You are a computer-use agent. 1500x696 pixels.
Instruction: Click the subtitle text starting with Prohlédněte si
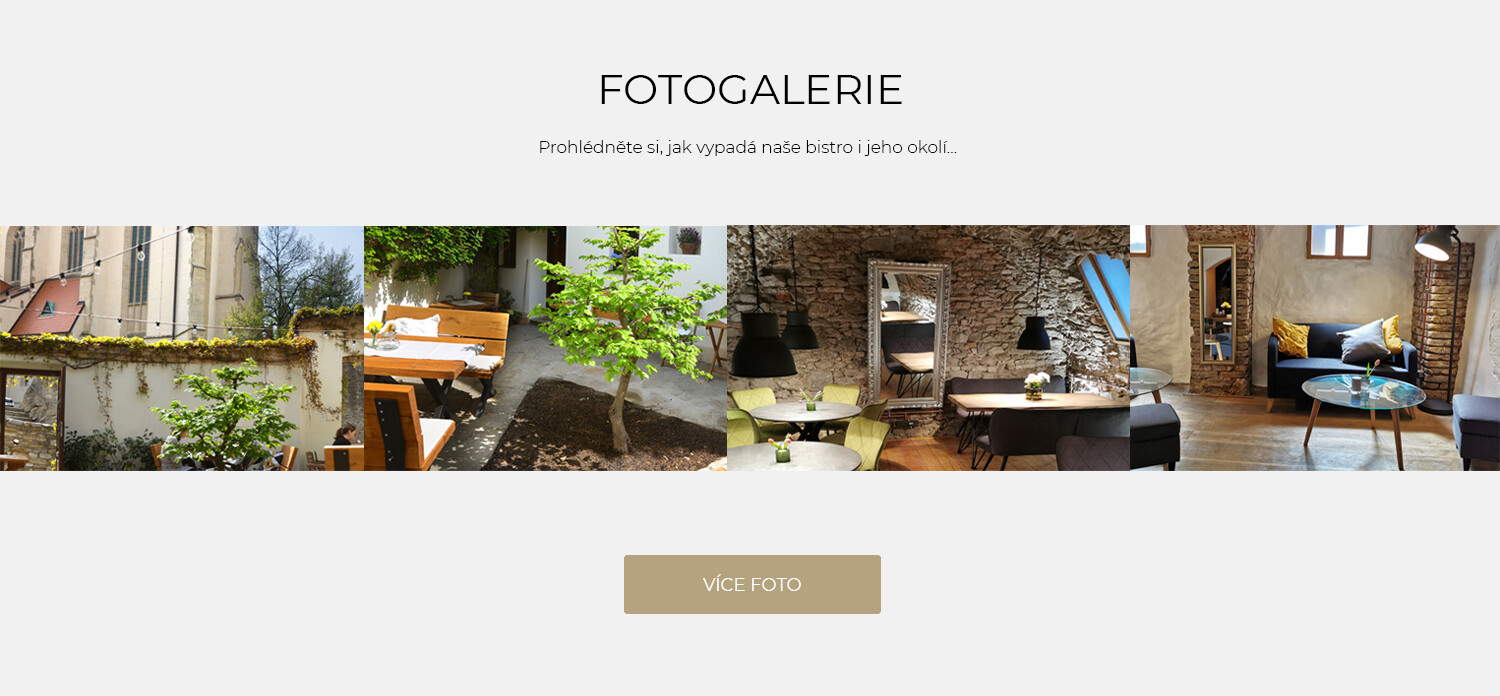[747, 148]
